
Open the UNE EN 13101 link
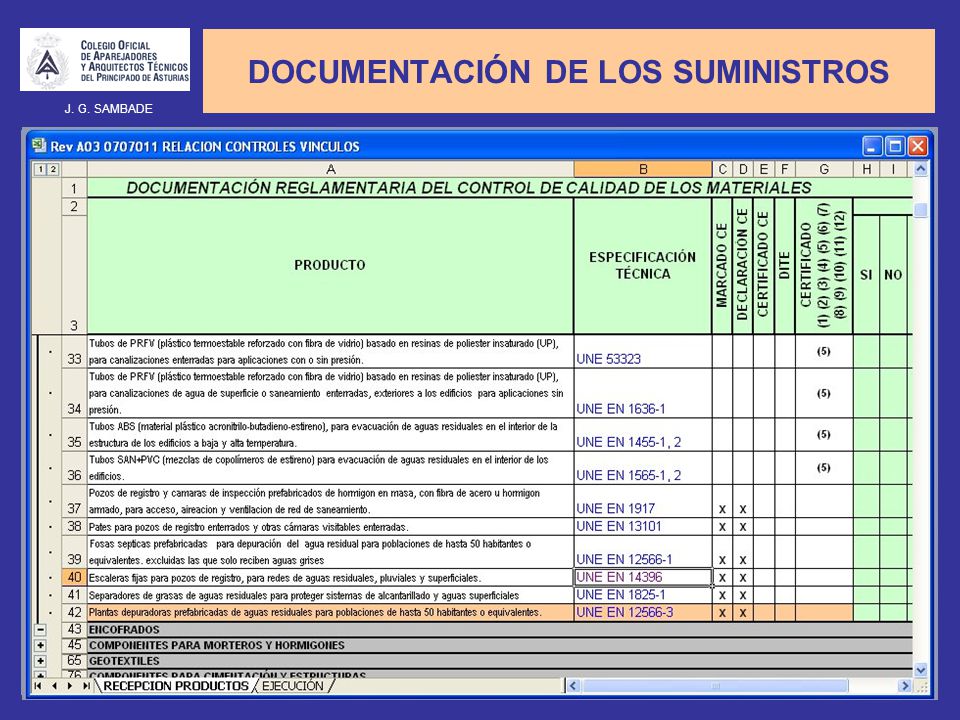click(619, 526)
